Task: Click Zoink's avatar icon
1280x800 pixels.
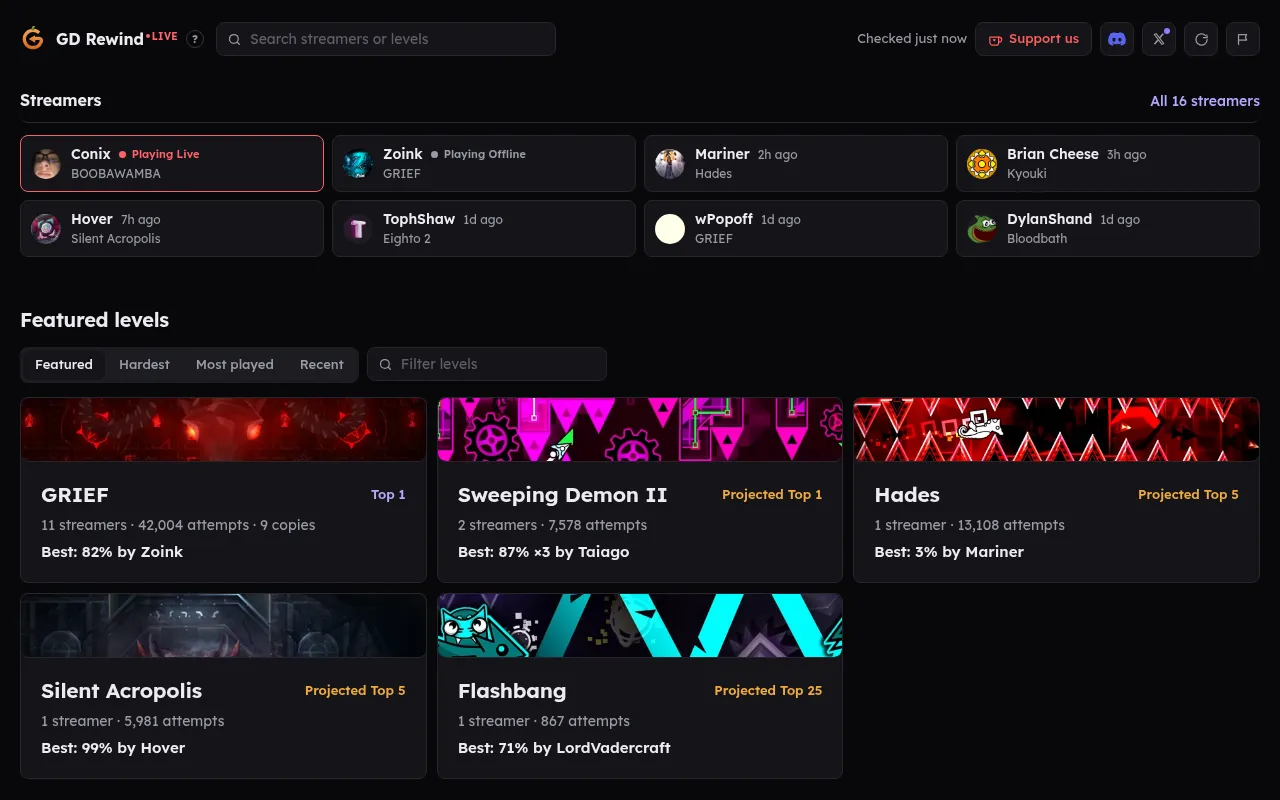Action: coord(358,164)
